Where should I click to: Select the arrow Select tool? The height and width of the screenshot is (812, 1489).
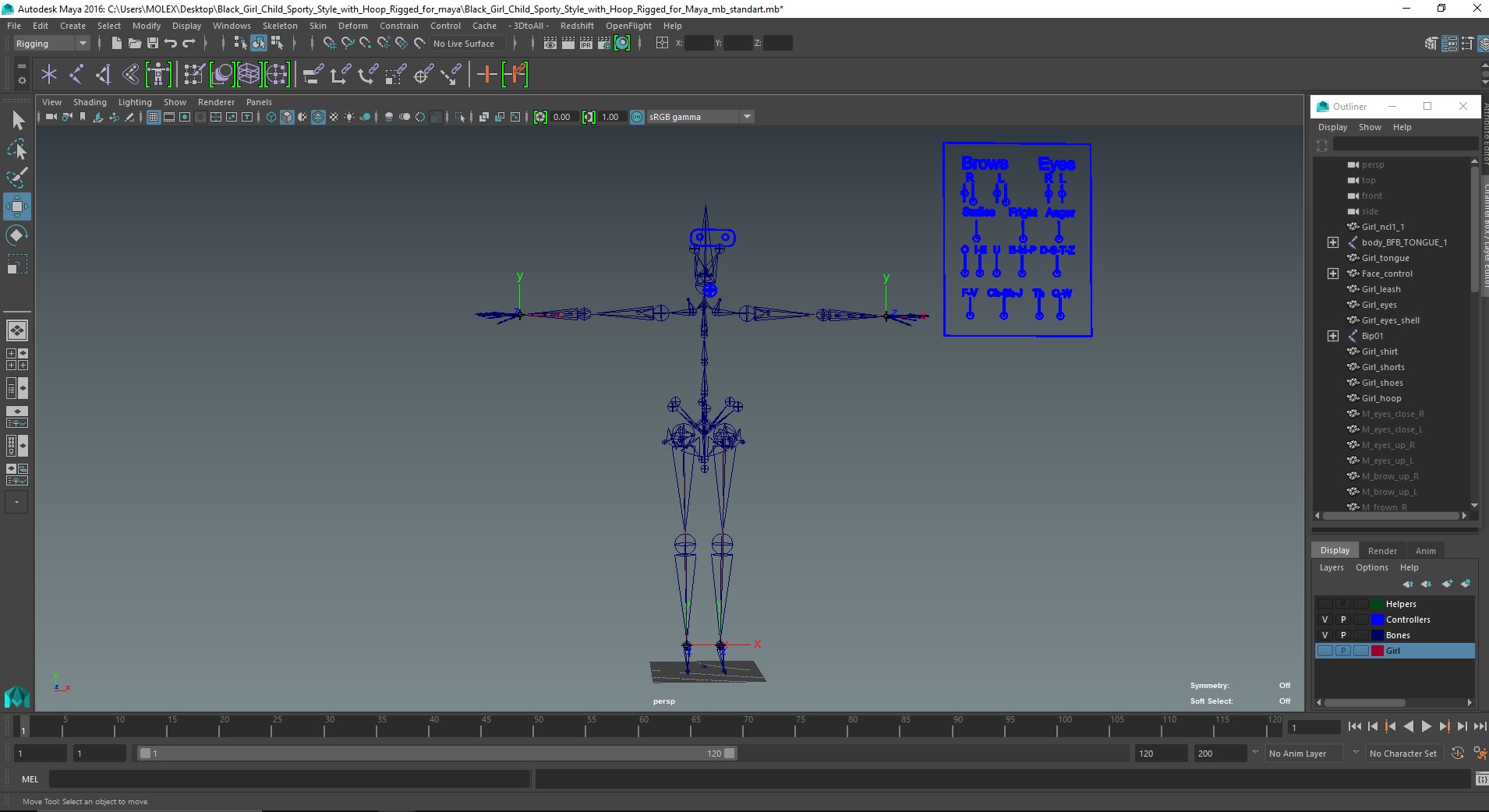click(17, 120)
